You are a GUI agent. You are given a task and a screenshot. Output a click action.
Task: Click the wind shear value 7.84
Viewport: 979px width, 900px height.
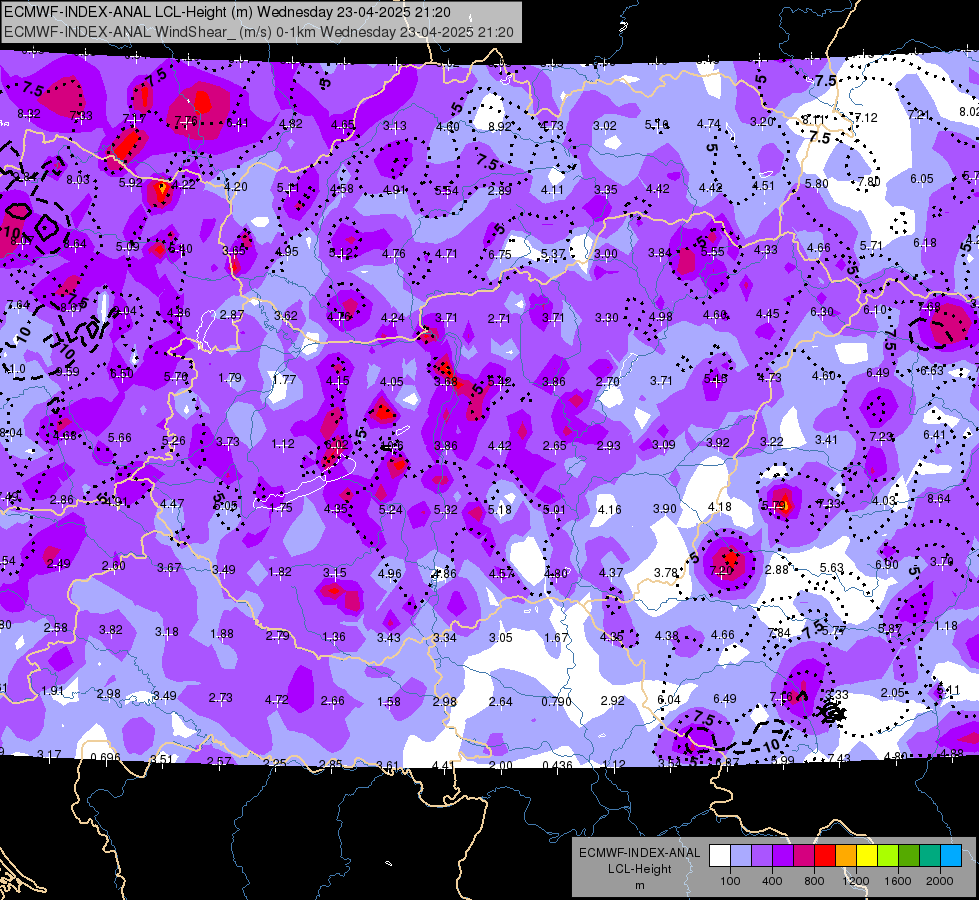coord(779,633)
